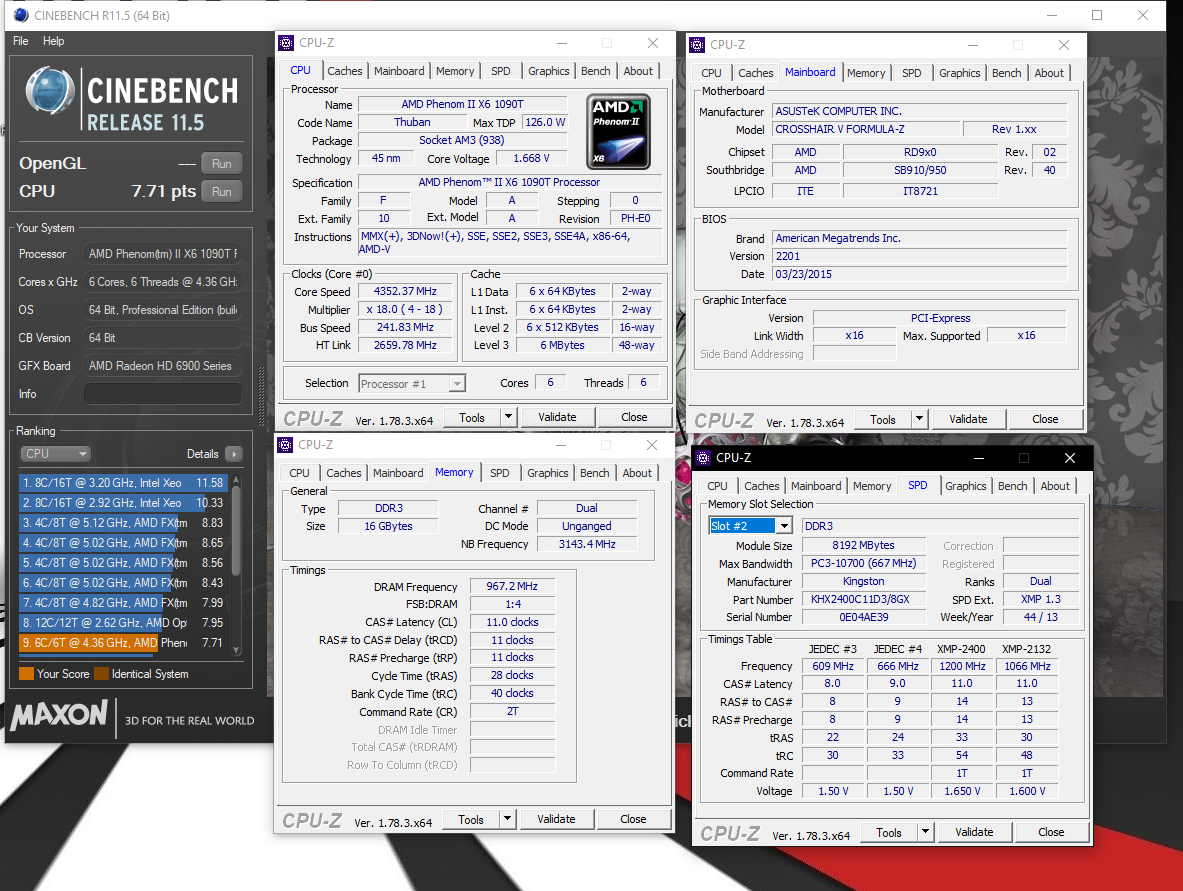Minimize the SPD CPU-Z window
1183x891 pixels.
[979, 458]
